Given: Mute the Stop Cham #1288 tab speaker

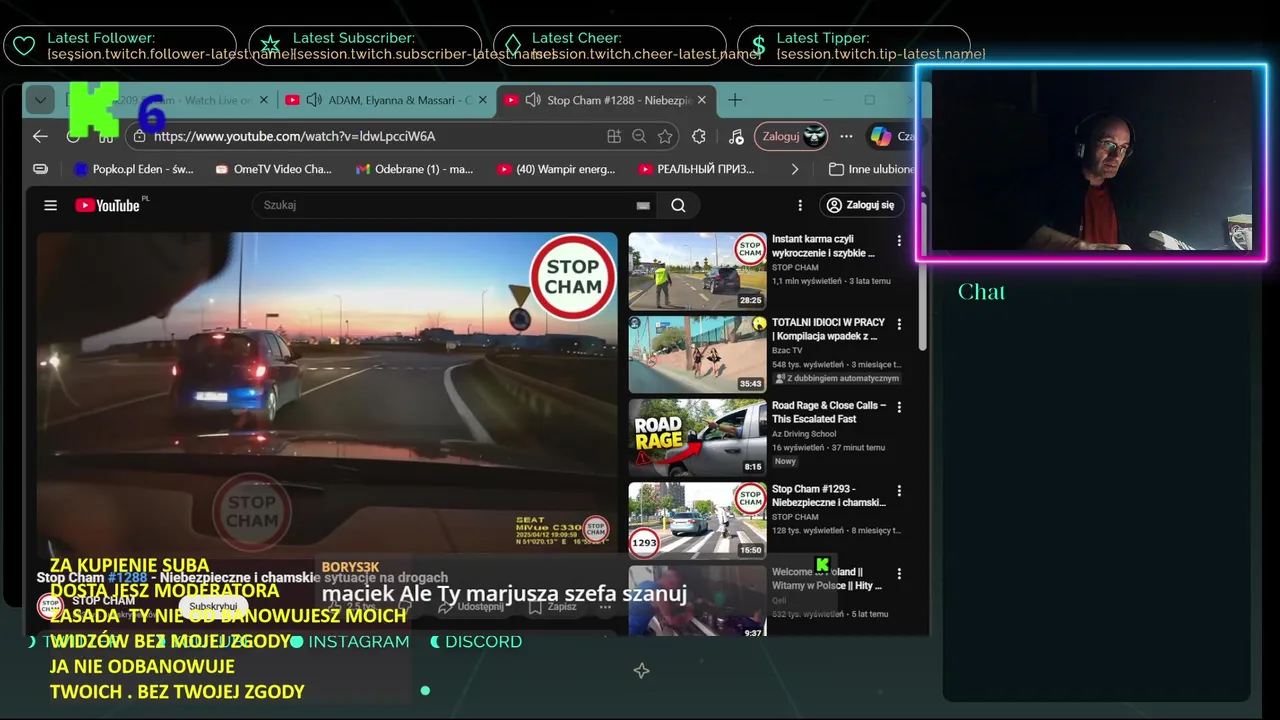Looking at the screenshot, I should (533, 100).
